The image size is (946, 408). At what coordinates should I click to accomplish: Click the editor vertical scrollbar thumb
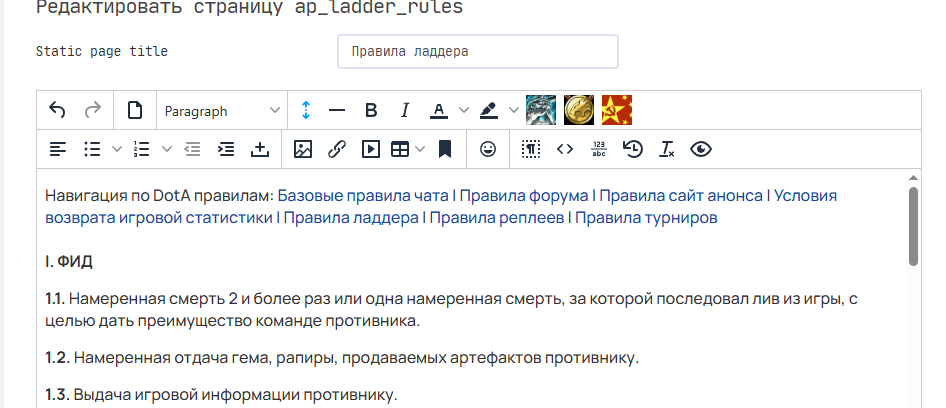coord(913,226)
